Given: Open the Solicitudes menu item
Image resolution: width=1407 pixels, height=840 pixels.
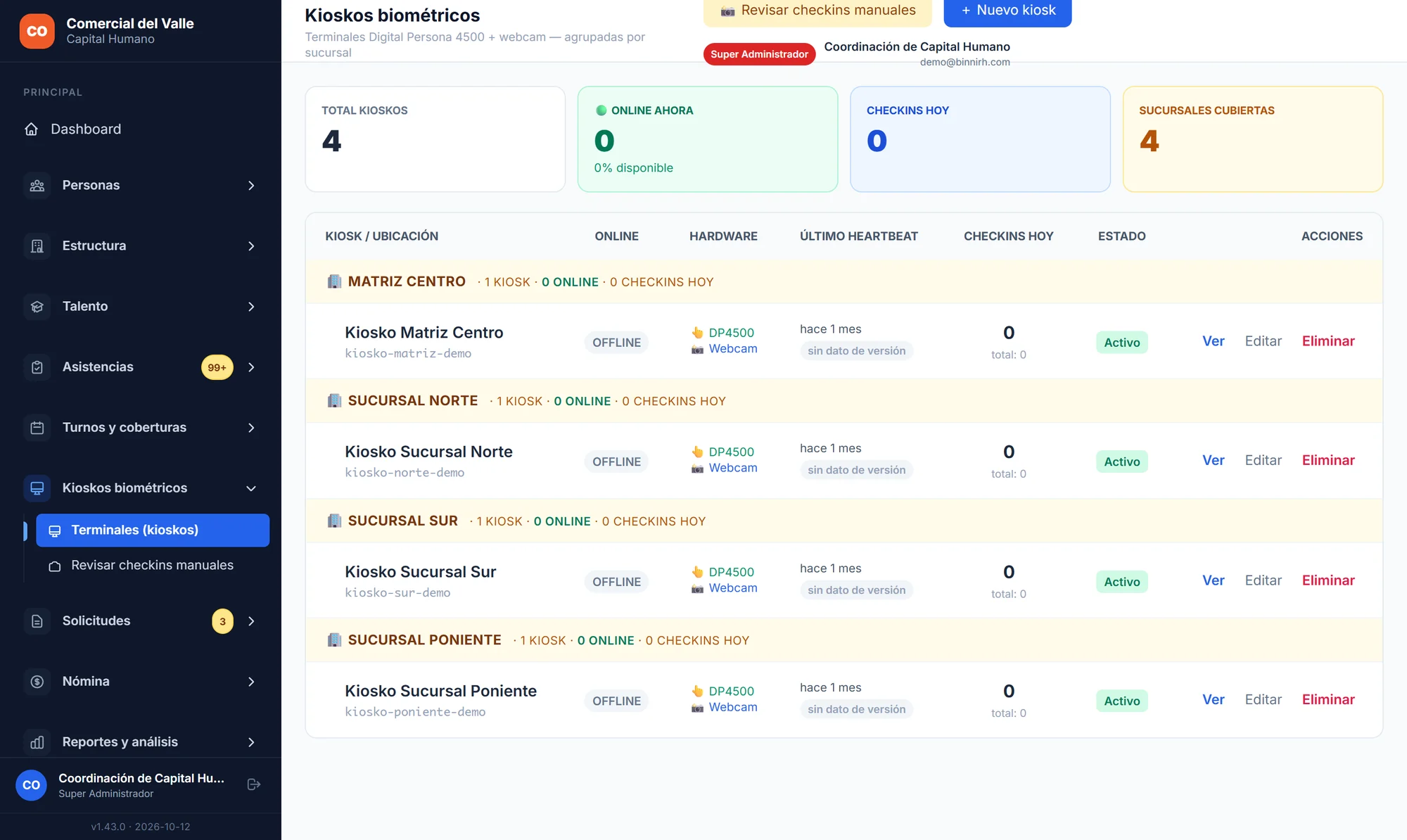Looking at the screenshot, I should coord(141,621).
